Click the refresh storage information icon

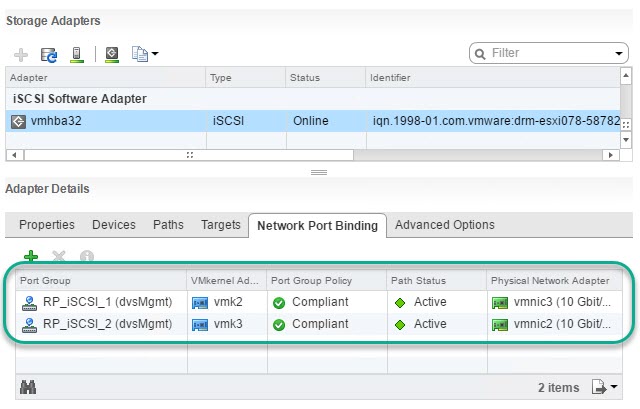coord(48,53)
